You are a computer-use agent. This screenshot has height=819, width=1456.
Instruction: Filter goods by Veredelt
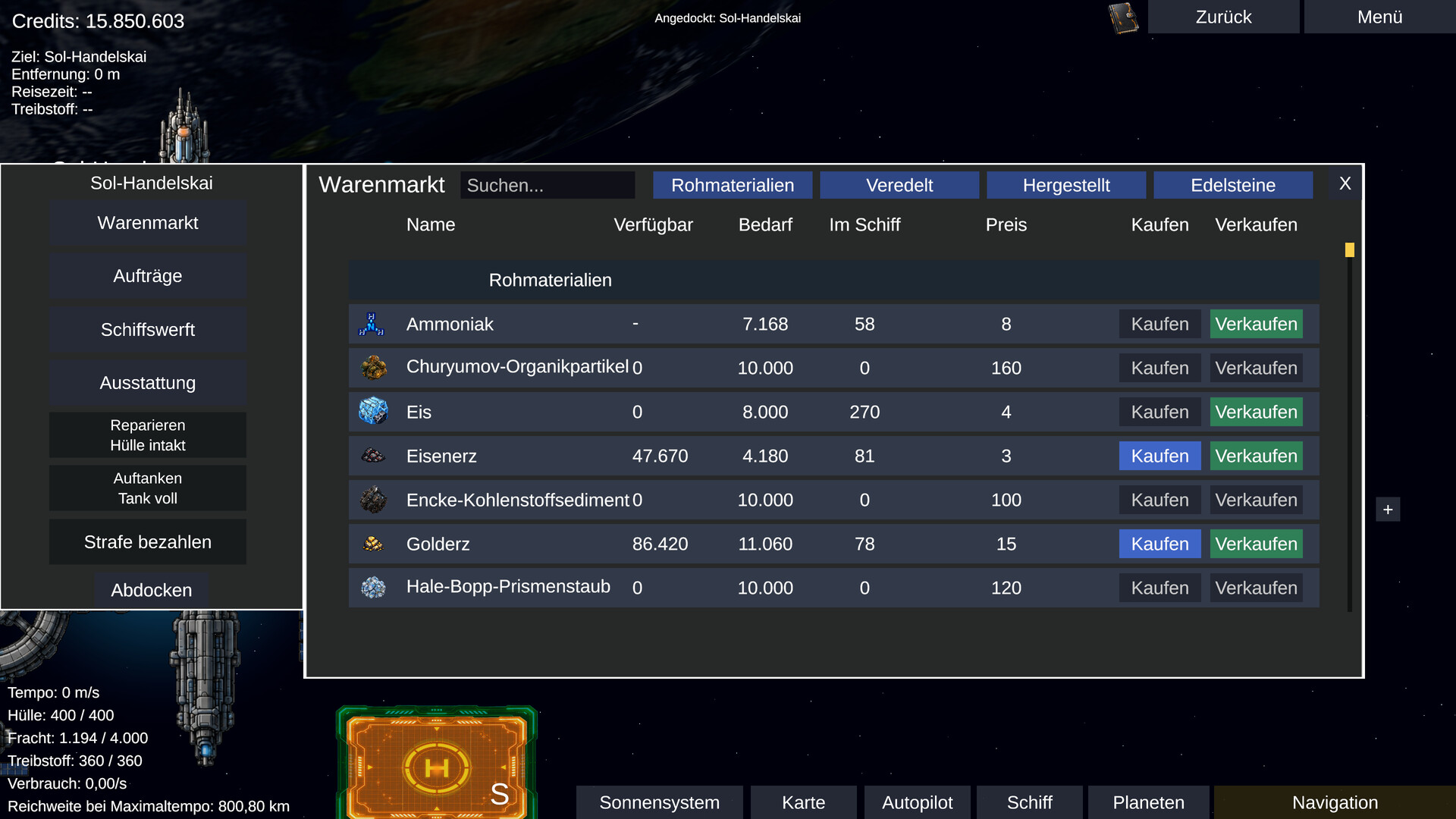[x=899, y=185]
